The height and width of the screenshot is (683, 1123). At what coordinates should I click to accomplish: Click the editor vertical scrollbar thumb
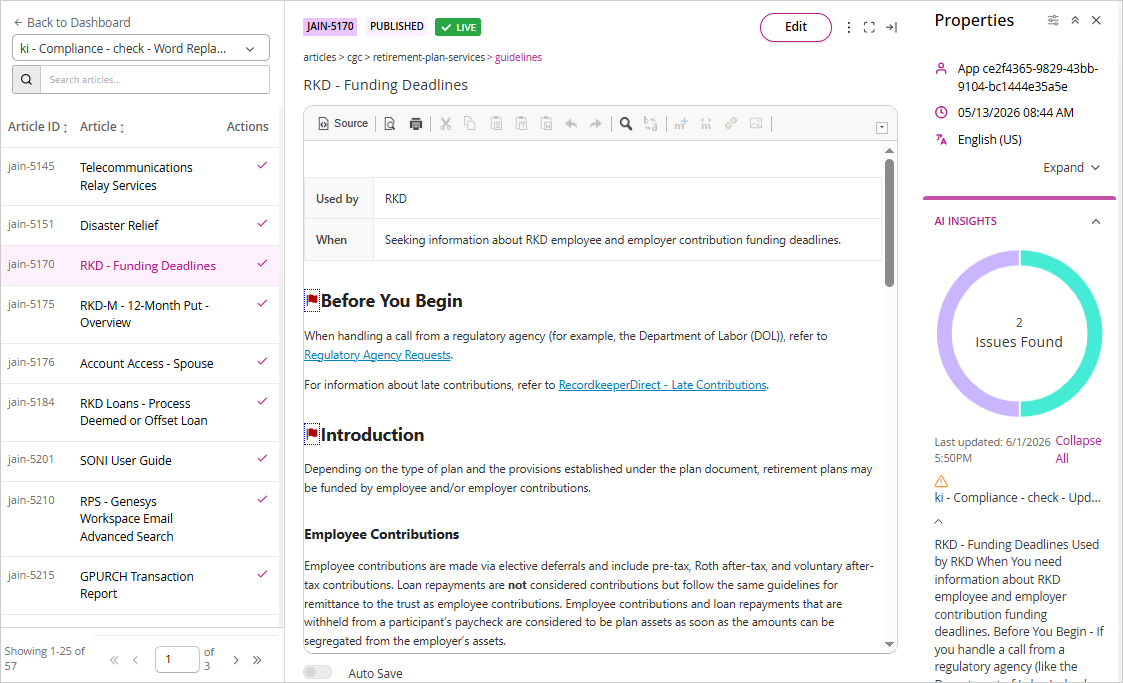[890, 223]
